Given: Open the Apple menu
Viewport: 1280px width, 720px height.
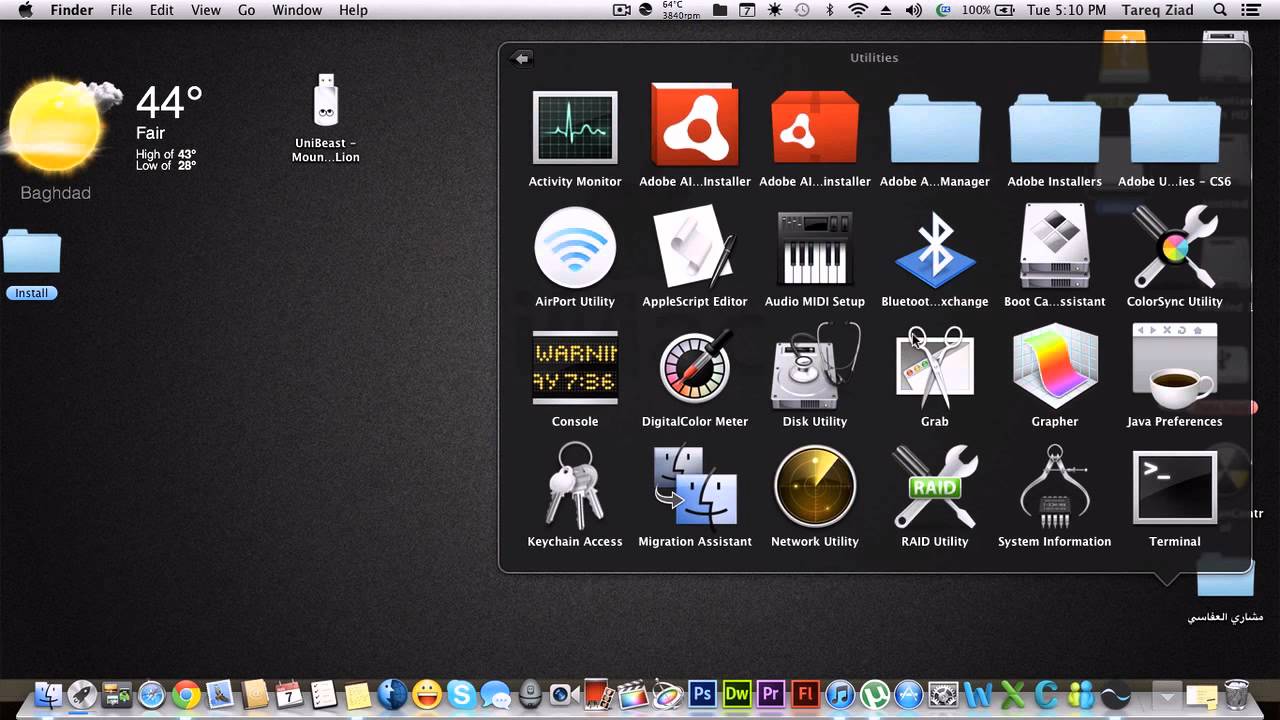Looking at the screenshot, I should pyautogui.click(x=25, y=10).
